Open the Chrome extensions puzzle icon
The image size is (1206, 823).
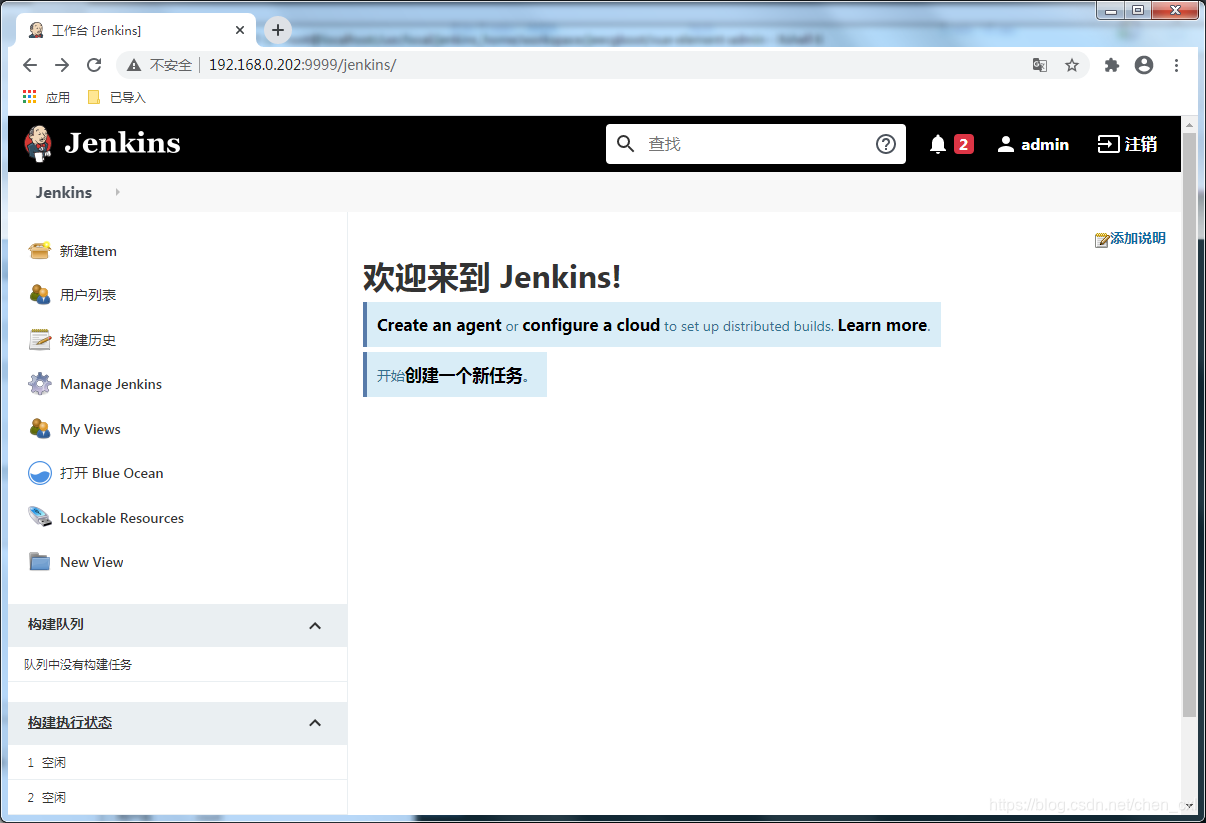click(x=1112, y=65)
